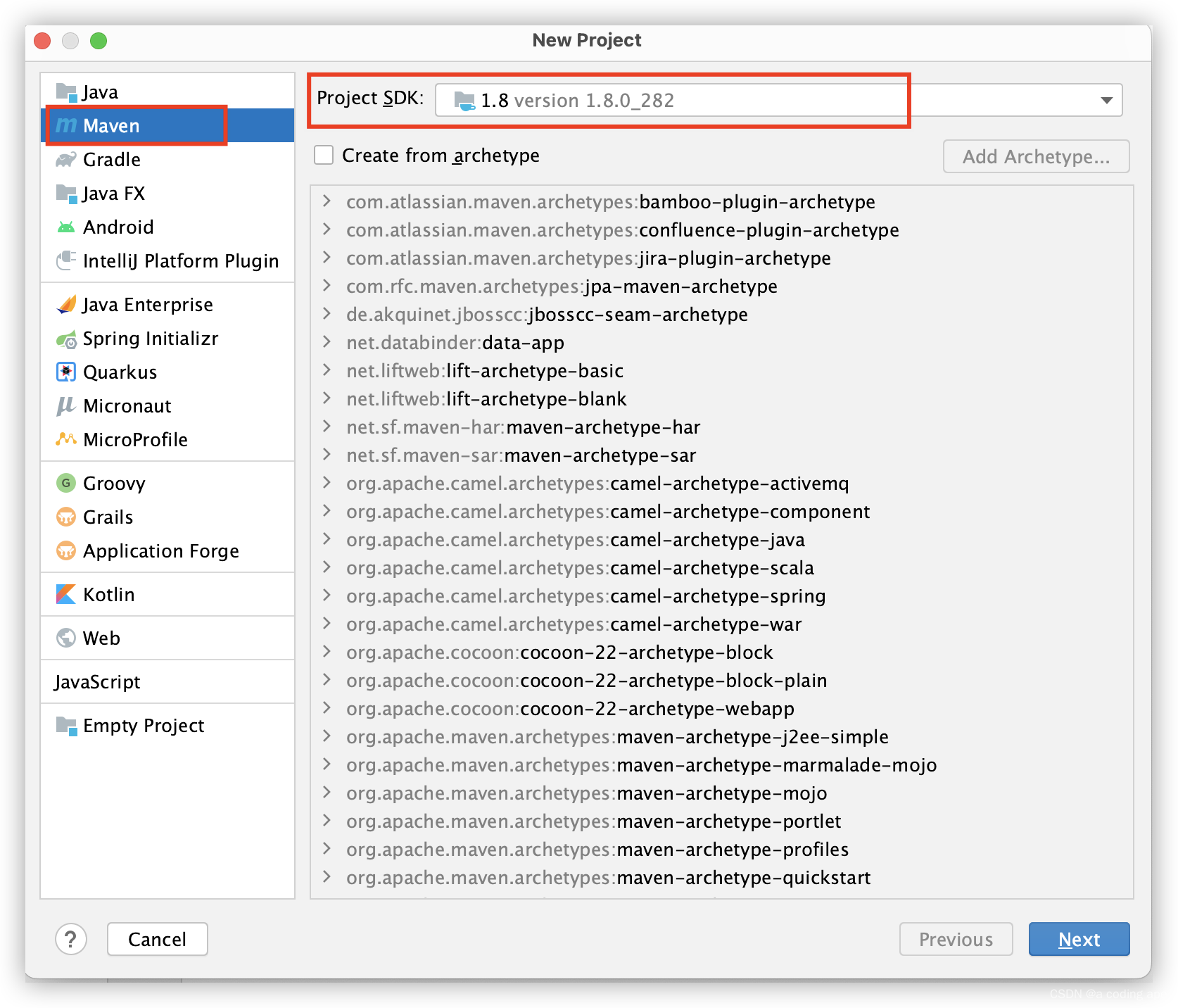1178x1008 pixels.
Task: Pick the Java FX folder icon
Action: click(x=66, y=193)
